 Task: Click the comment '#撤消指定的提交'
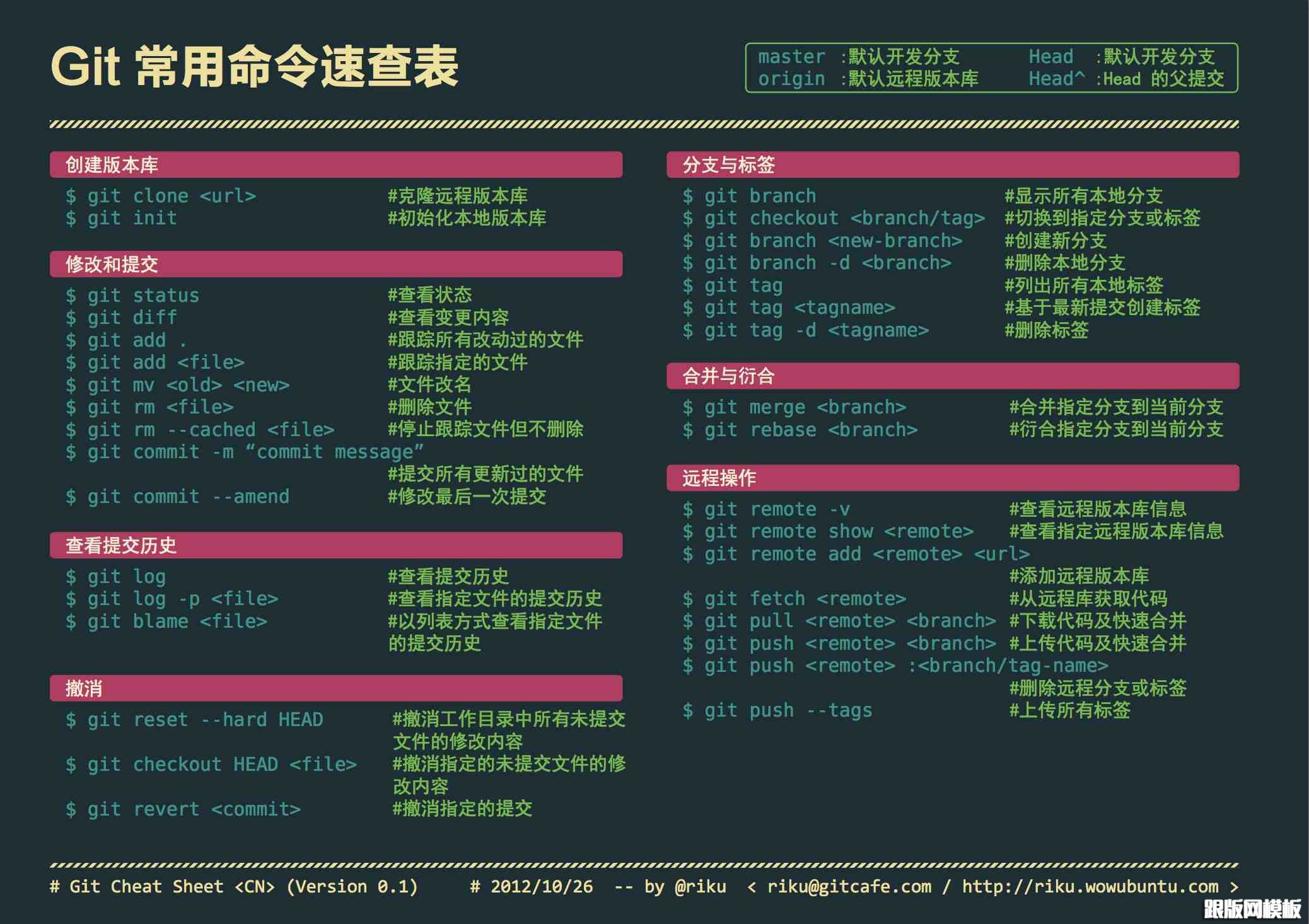[462, 809]
